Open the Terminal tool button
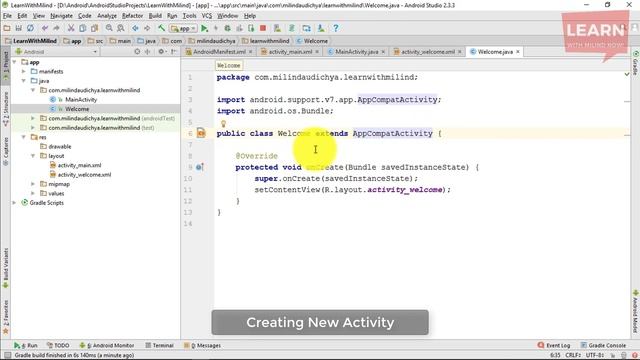640x360 pixels. 160,345
